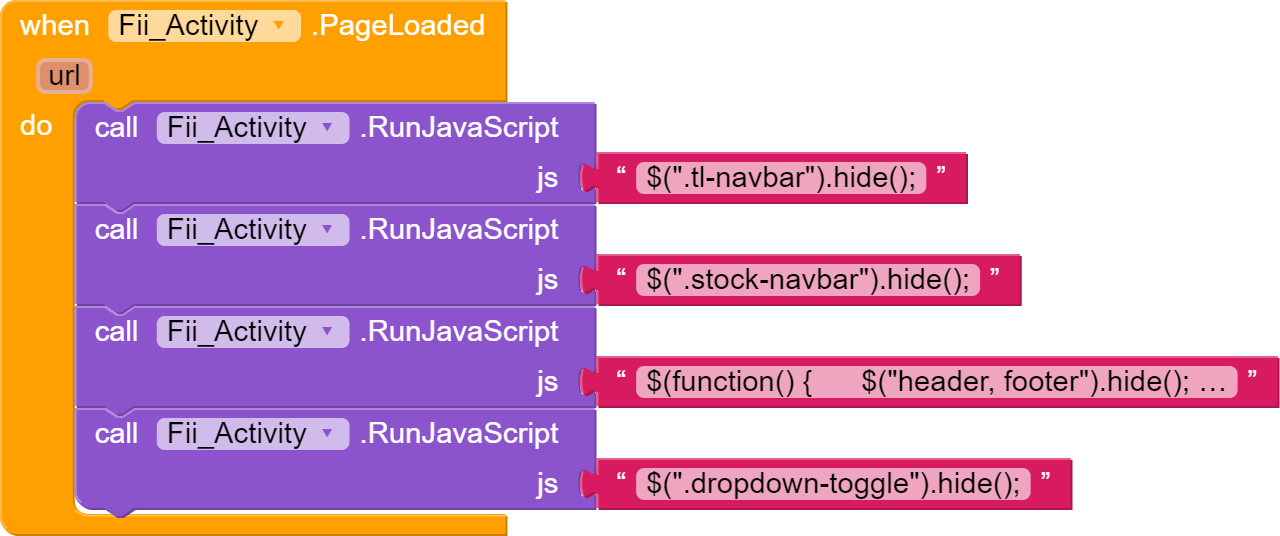Viewport: 1280px width, 536px height.
Task: Open Fii_Activity dropdown on the header, footer call block
Action: 326,332
